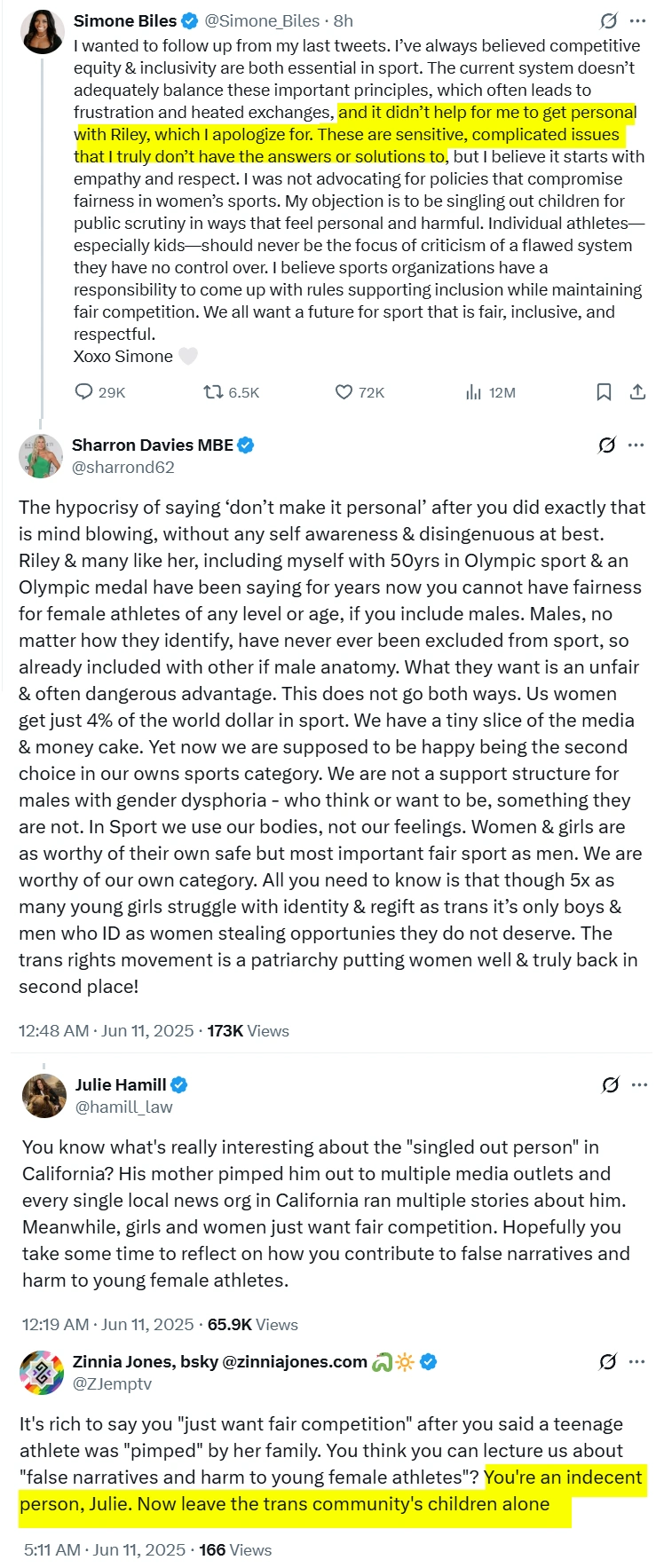Open Julie Hamill's profile avatar
Screen dimensions: 656x1568
[43, 1095]
